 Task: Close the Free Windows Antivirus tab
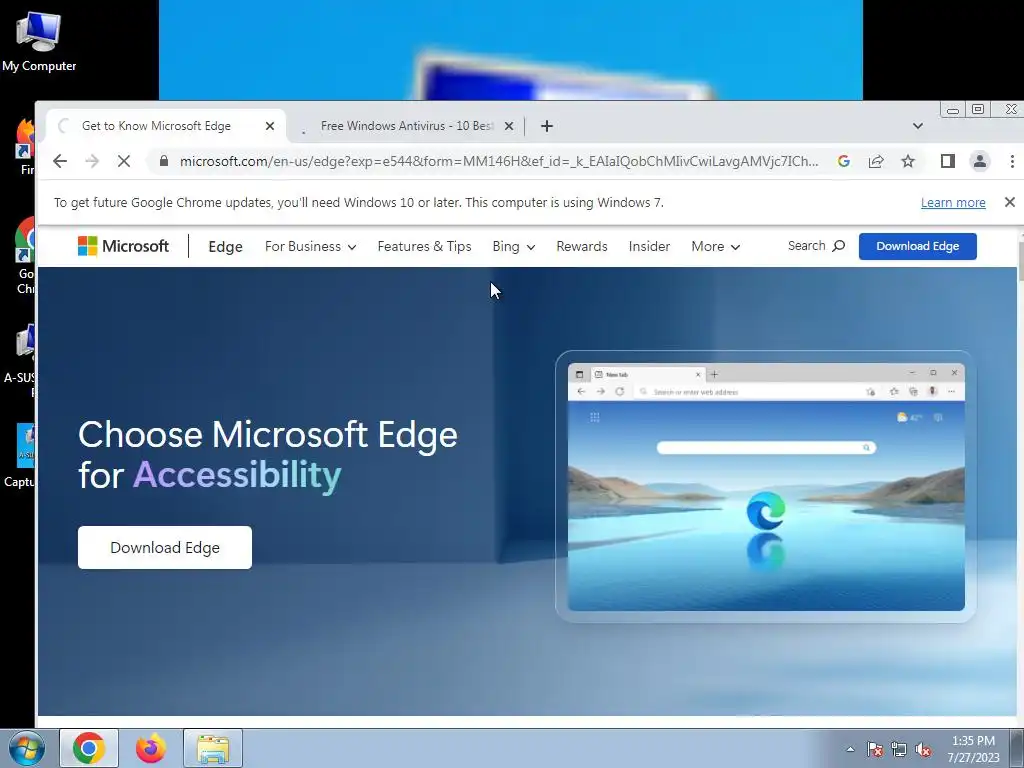pyautogui.click(x=509, y=126)
